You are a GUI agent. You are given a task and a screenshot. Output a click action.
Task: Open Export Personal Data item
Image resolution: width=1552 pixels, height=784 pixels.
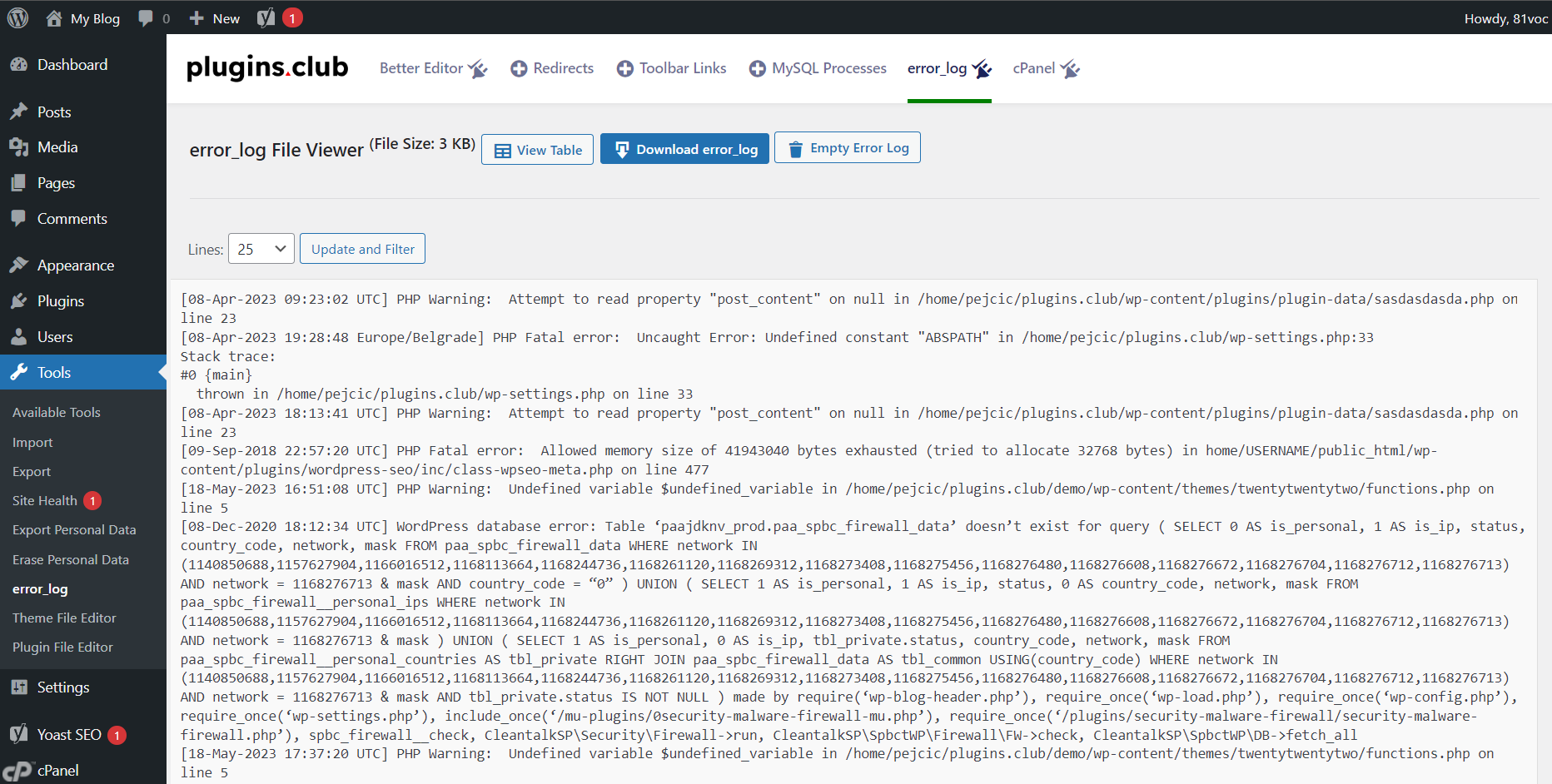pyautogui.click(x=74, y=530)
